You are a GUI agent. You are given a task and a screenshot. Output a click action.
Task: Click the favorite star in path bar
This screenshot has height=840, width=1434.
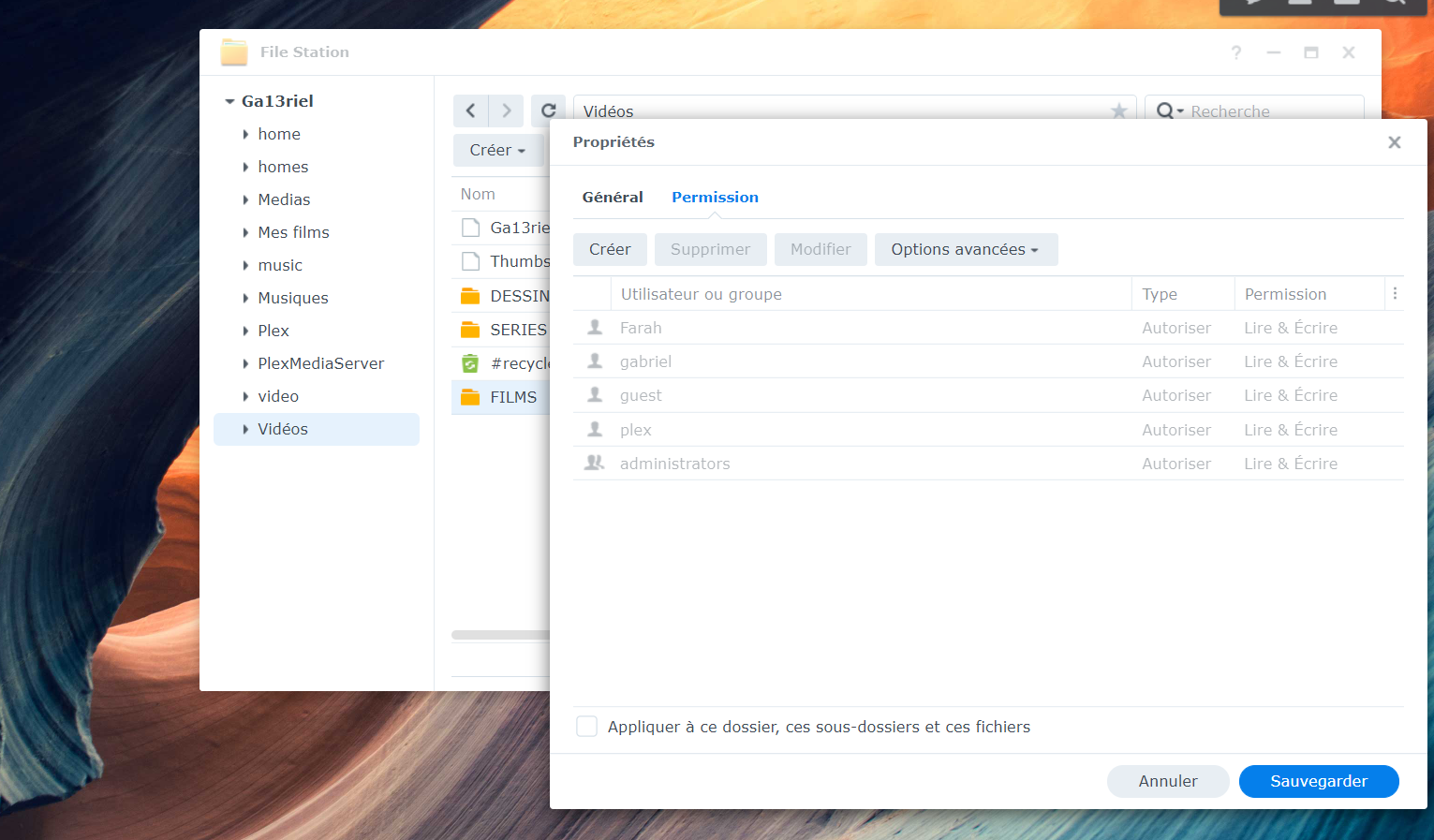tap(1118, 111)
